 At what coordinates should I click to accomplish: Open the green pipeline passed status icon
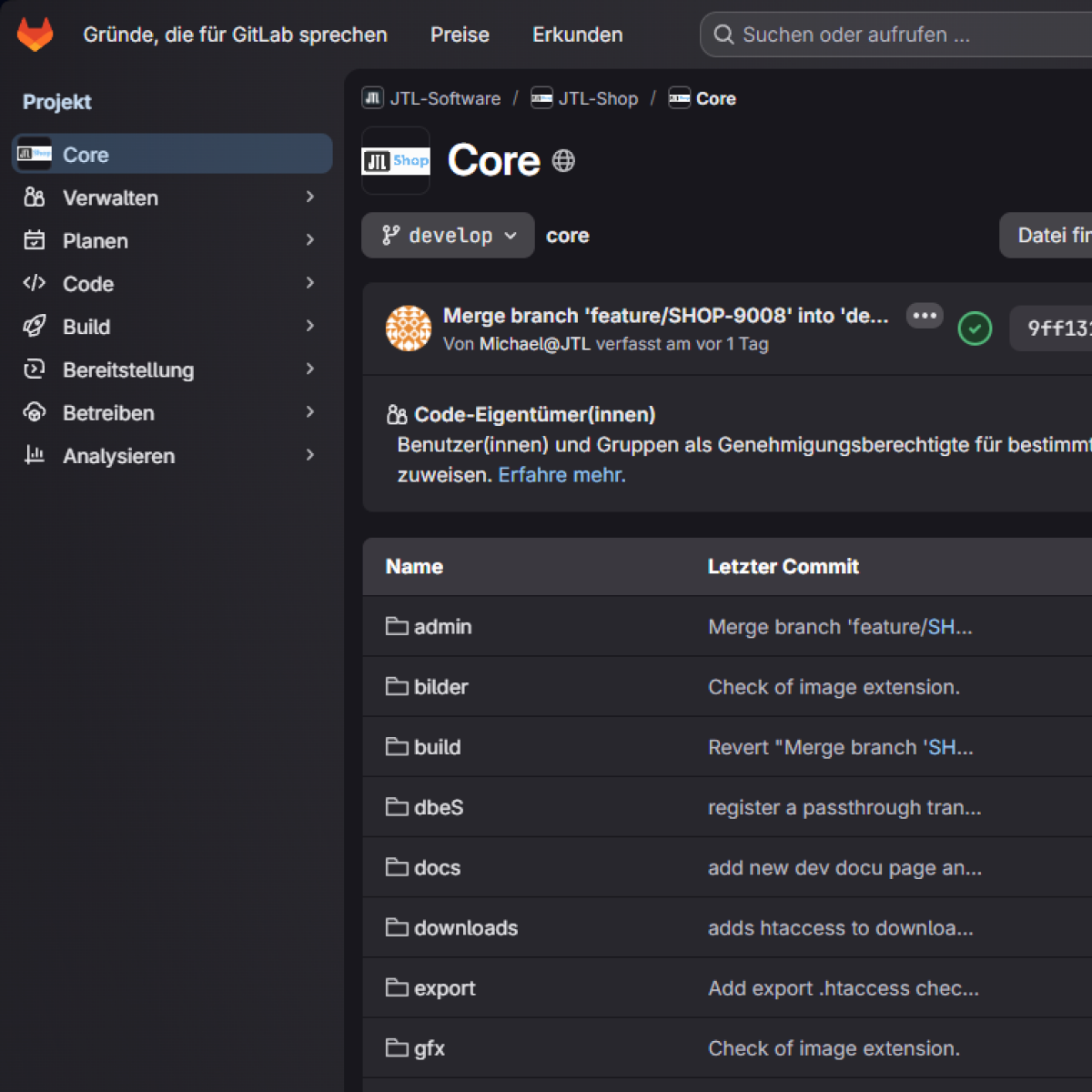[975, 329]
